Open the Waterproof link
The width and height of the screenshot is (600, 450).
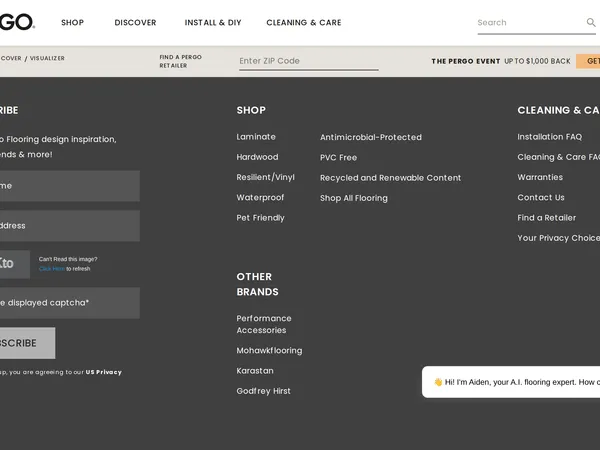point(260,197)
